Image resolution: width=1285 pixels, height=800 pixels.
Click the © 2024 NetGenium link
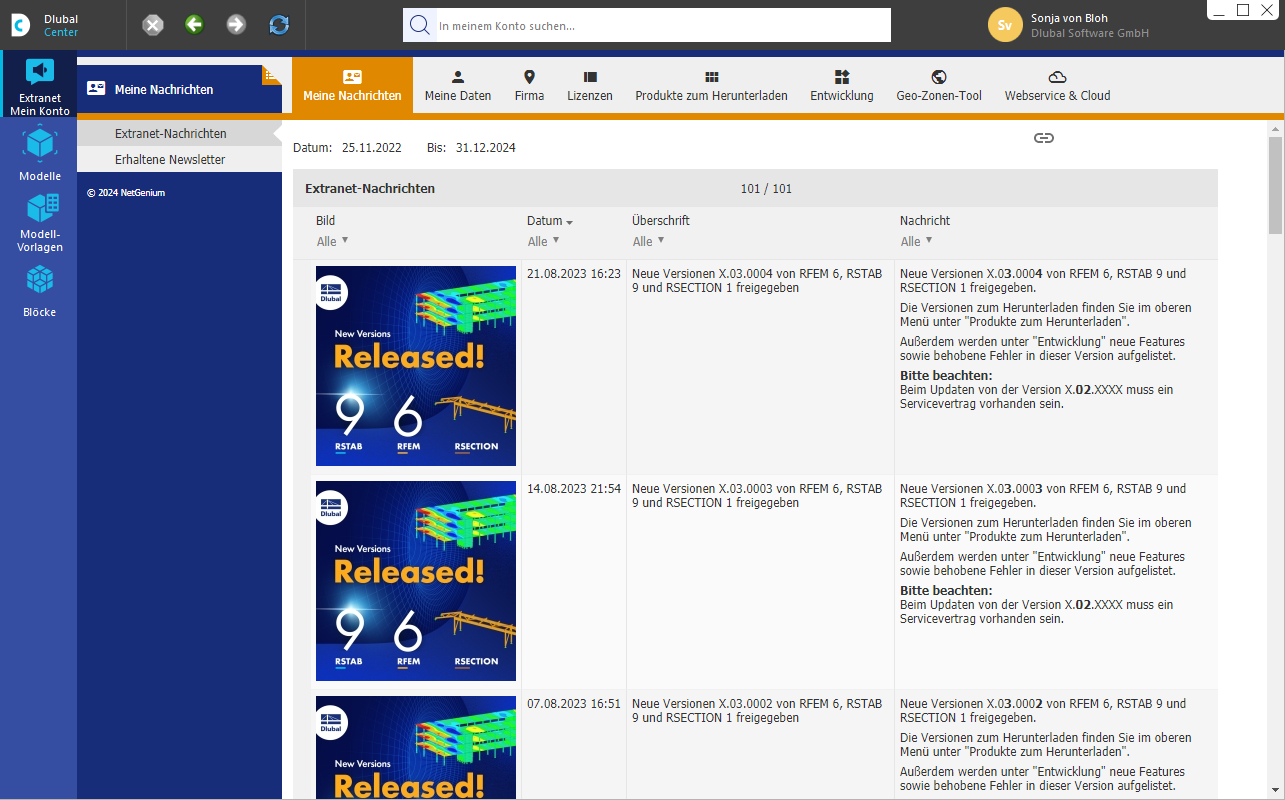[126, 192]
